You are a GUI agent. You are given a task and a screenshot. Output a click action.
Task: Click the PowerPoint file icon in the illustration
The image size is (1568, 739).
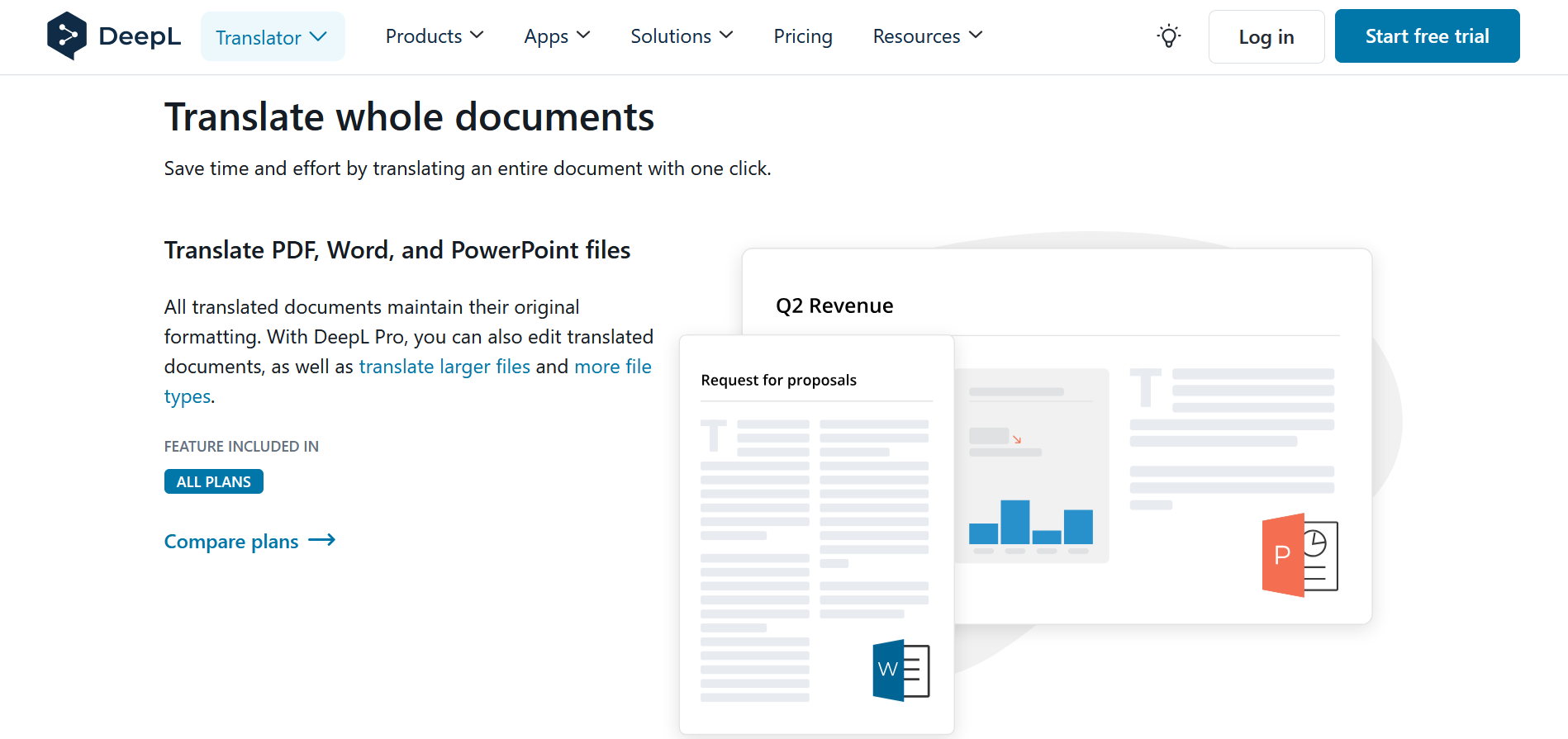pyautogui.click(x=1300, y=555)
